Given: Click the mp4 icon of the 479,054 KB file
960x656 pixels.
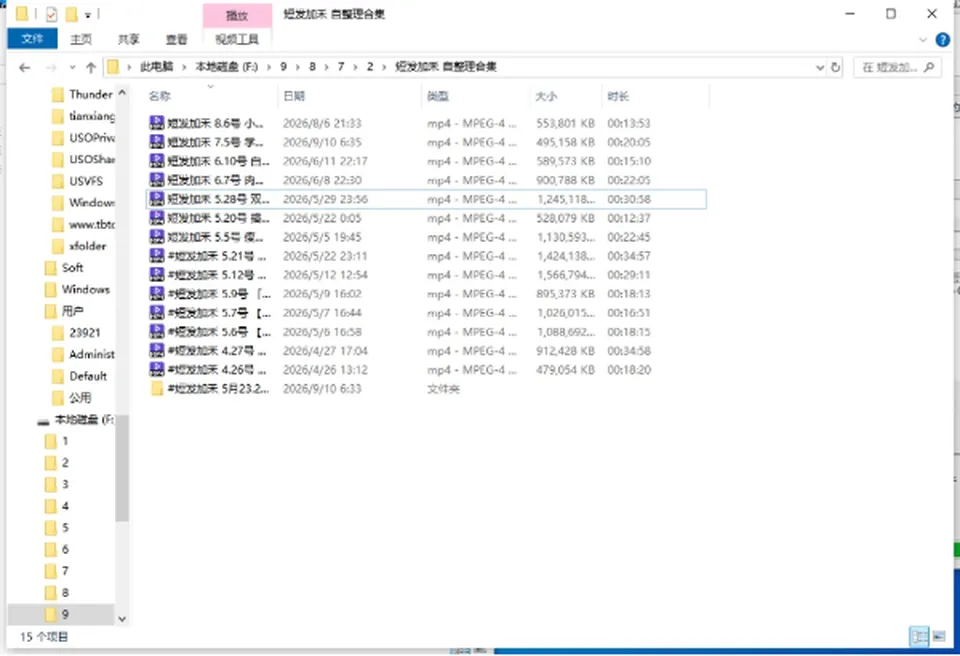Looking at the screenshot, I should pyautogui.click(x=157, y=369).
